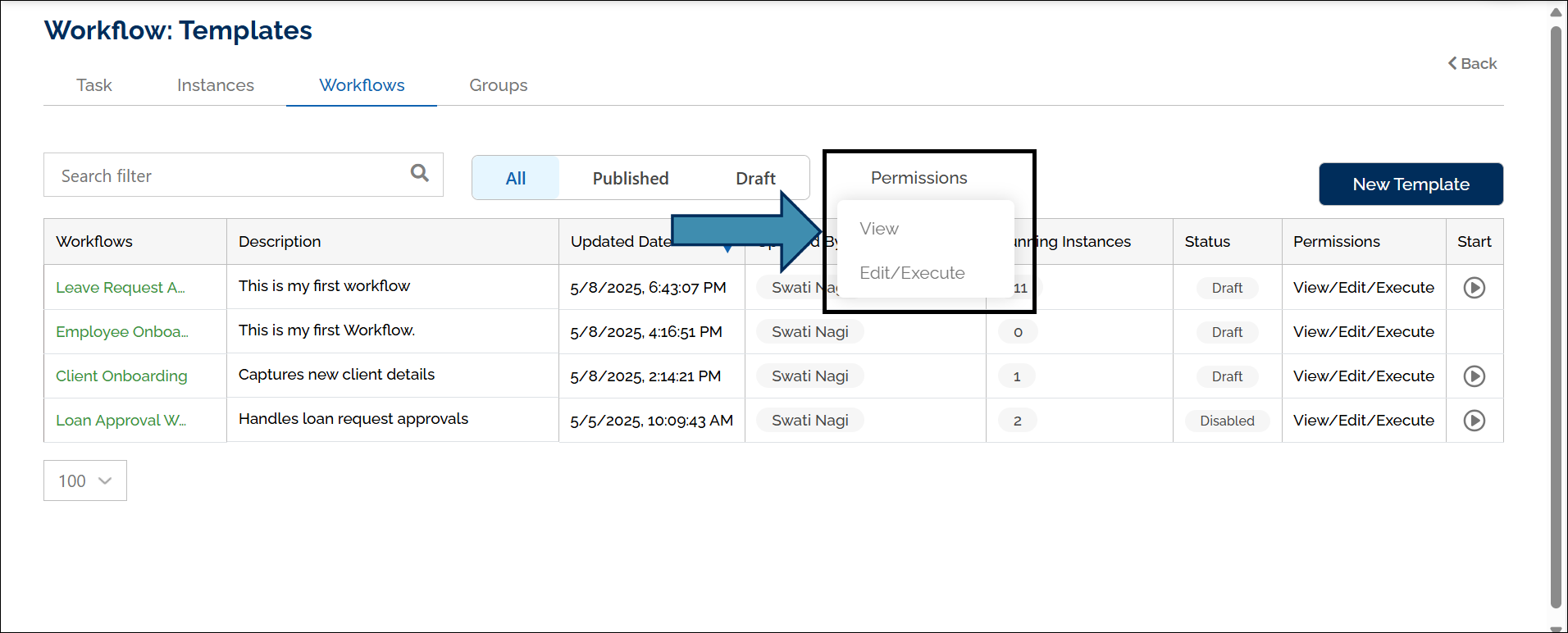Switch to the Groups tab

(x=498, y=85)
